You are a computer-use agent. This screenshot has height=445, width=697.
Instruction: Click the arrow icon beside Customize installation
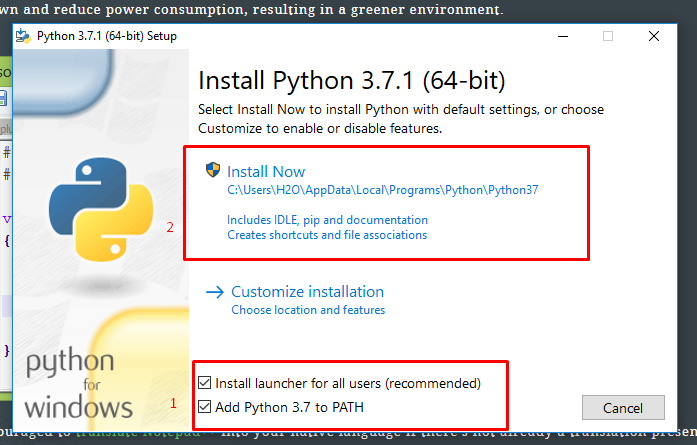pyautogui.click(x=215, y=292)
